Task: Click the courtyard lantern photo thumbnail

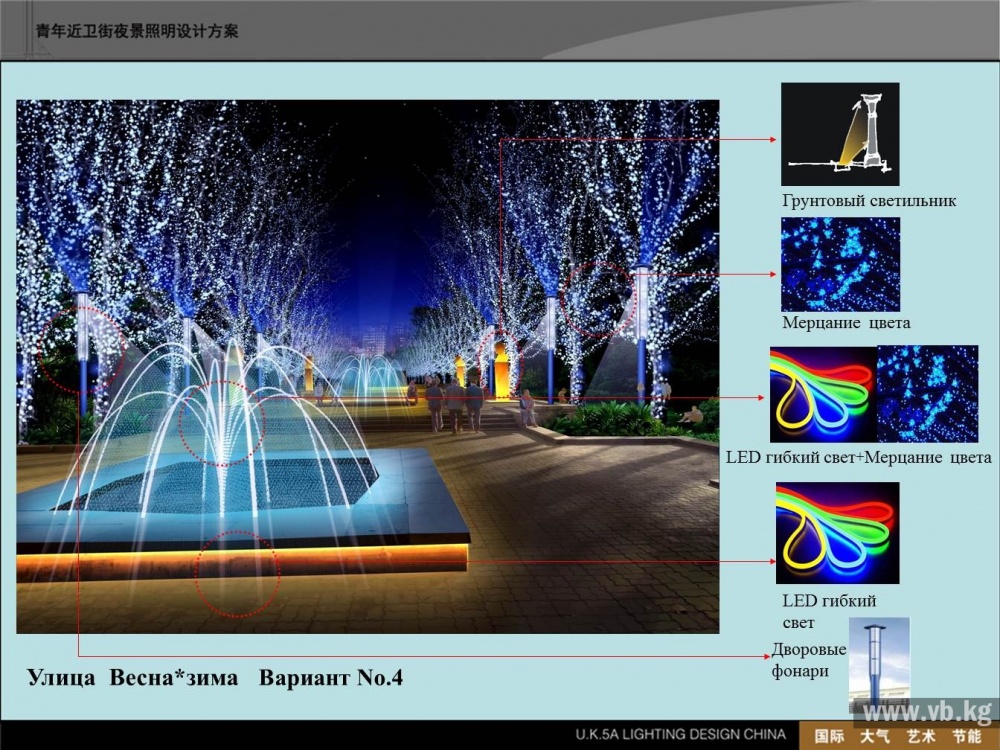Action: pos(879,666)
